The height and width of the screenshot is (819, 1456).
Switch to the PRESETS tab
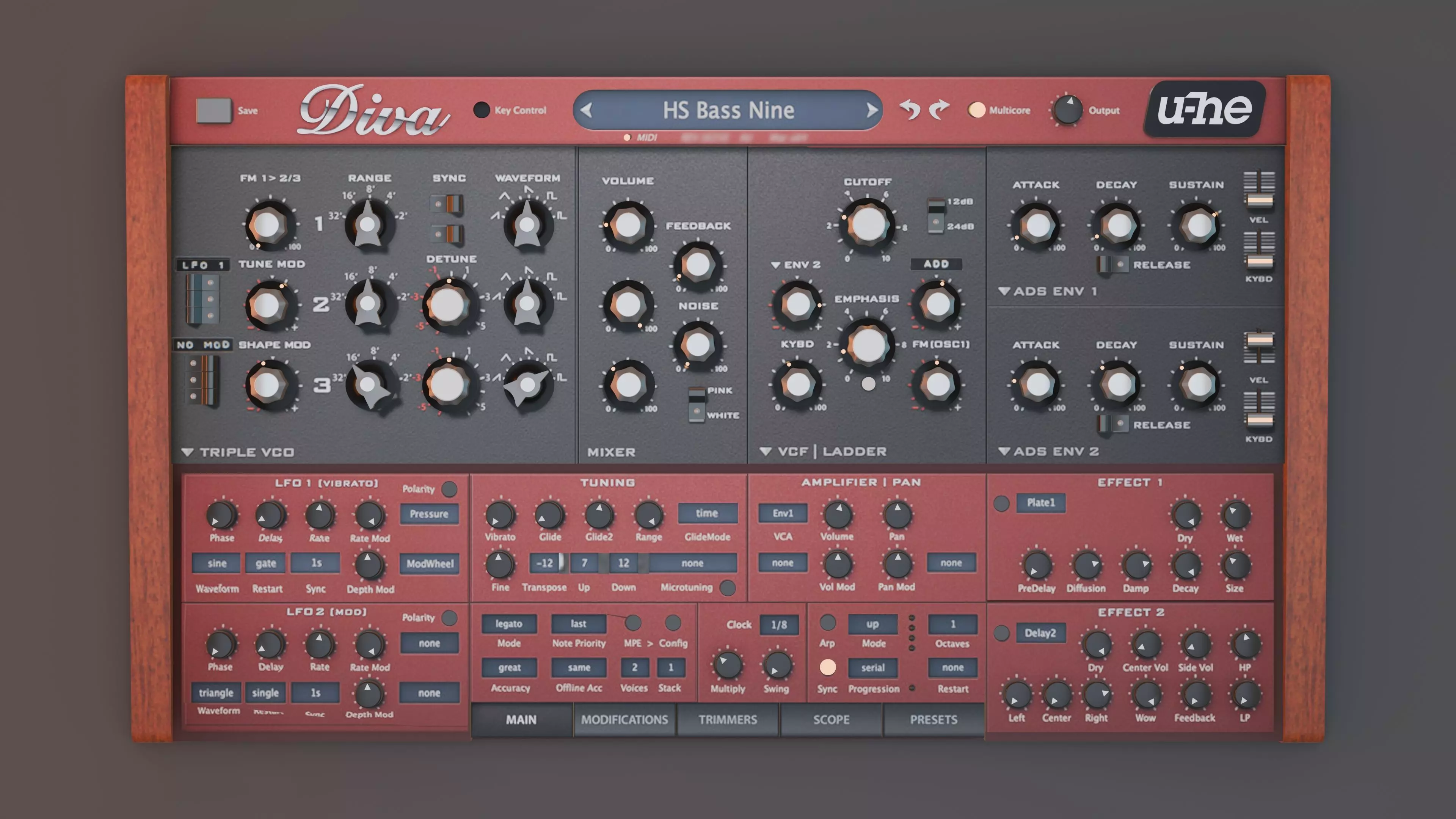[x=934, y=720]
